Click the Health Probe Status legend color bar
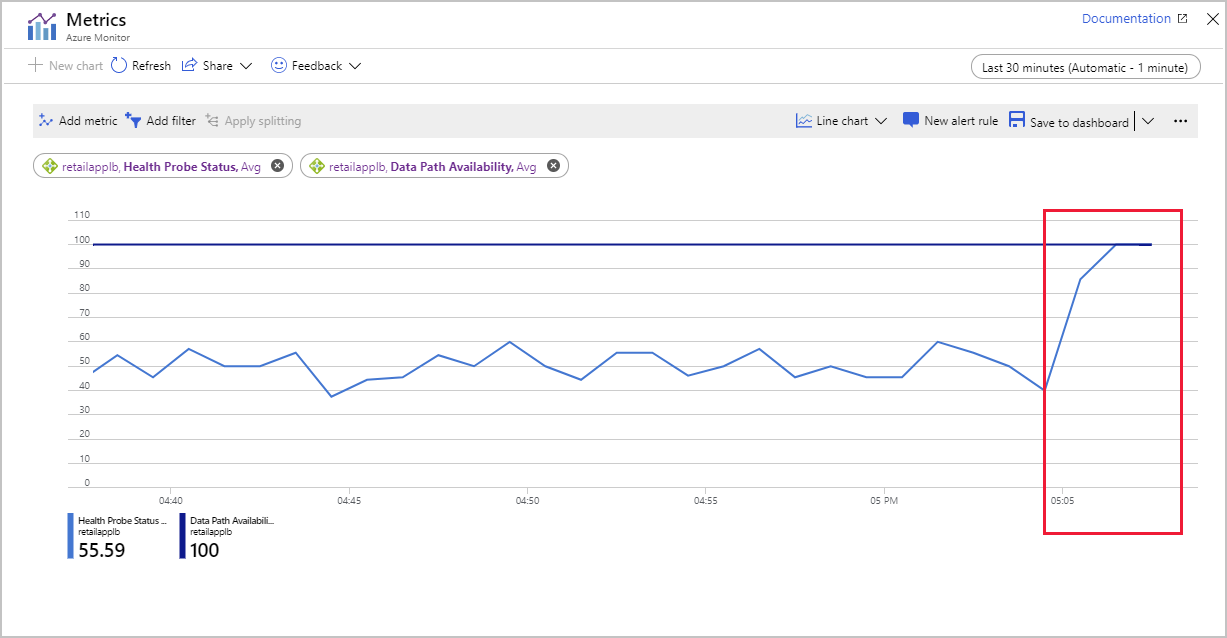This screenshot has width=1227, height=638. click(x=70, y=535)
